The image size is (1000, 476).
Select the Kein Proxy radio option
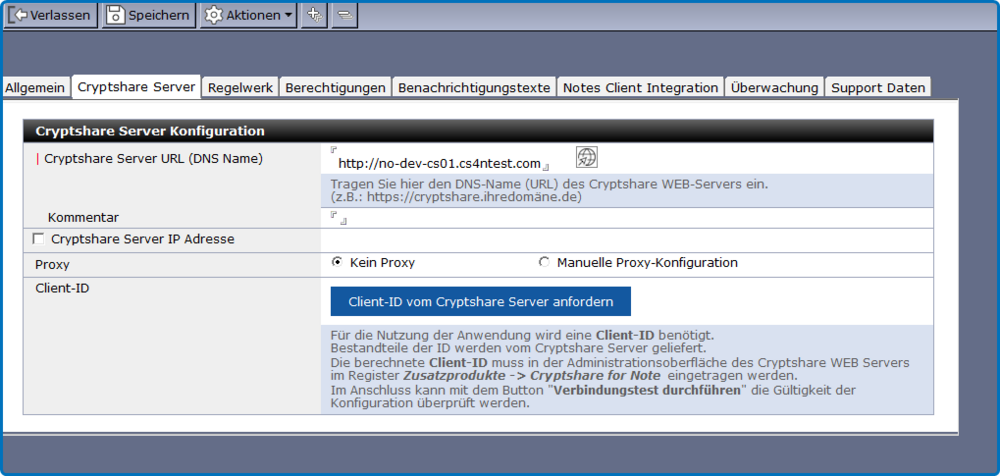[337, 262]
